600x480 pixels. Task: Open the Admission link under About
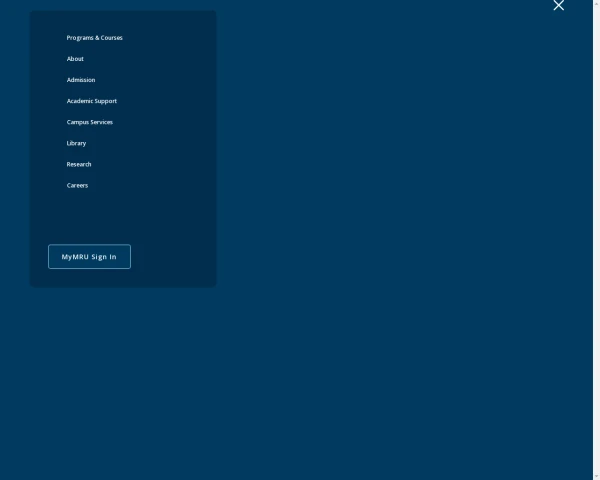[x=81, y=80]
